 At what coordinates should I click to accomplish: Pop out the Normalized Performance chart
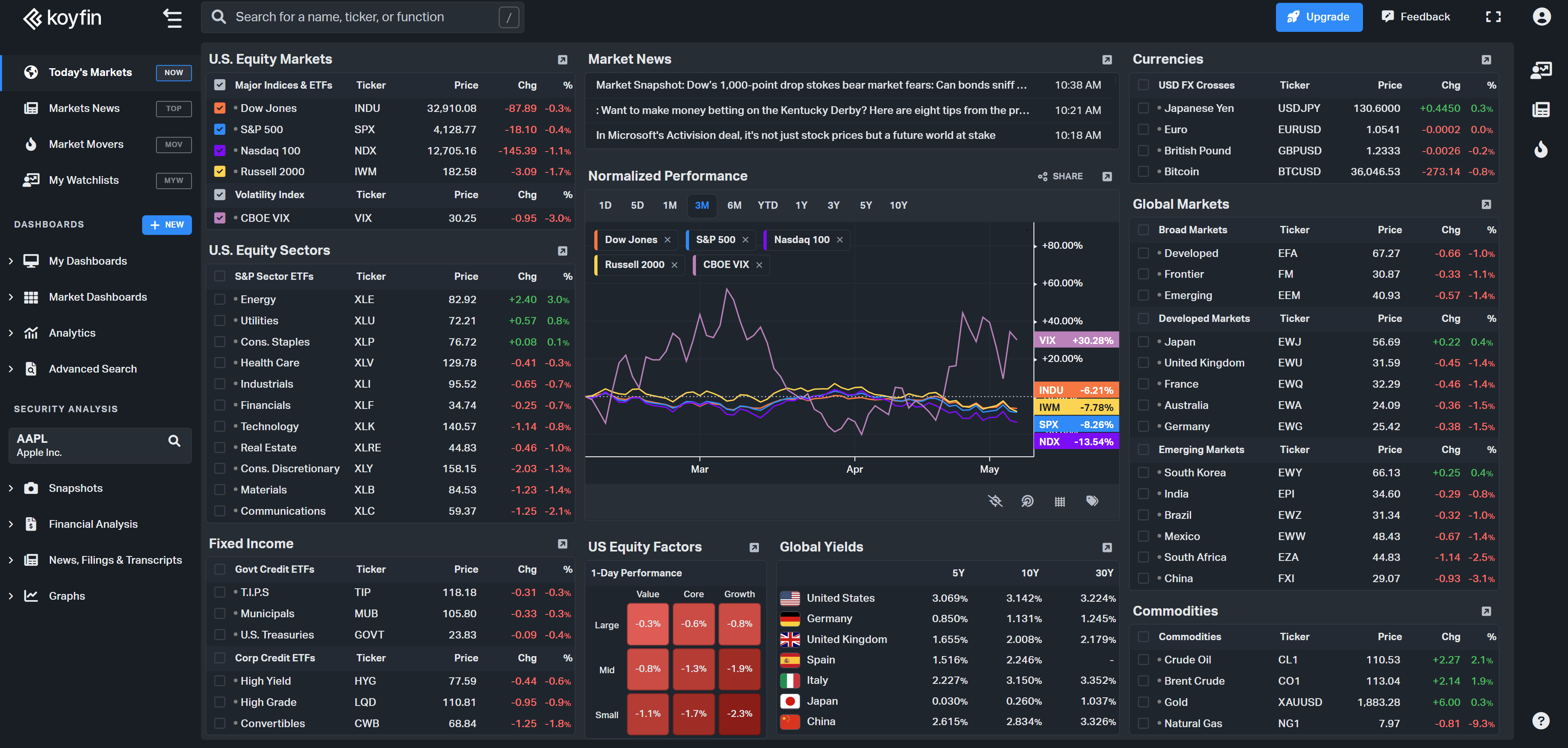tap(1106, 176)
